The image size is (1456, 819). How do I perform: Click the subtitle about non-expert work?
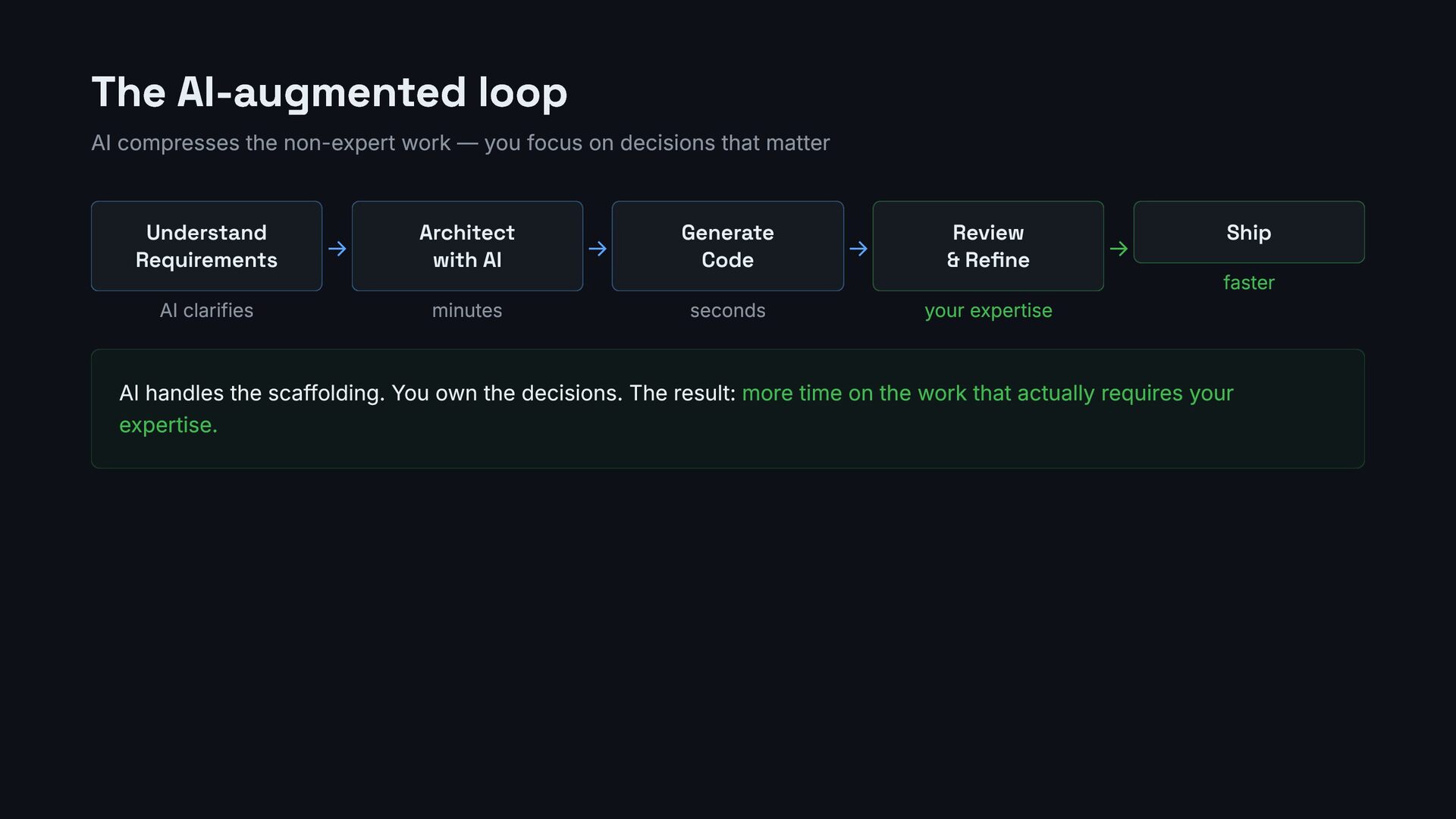point(460,143)
